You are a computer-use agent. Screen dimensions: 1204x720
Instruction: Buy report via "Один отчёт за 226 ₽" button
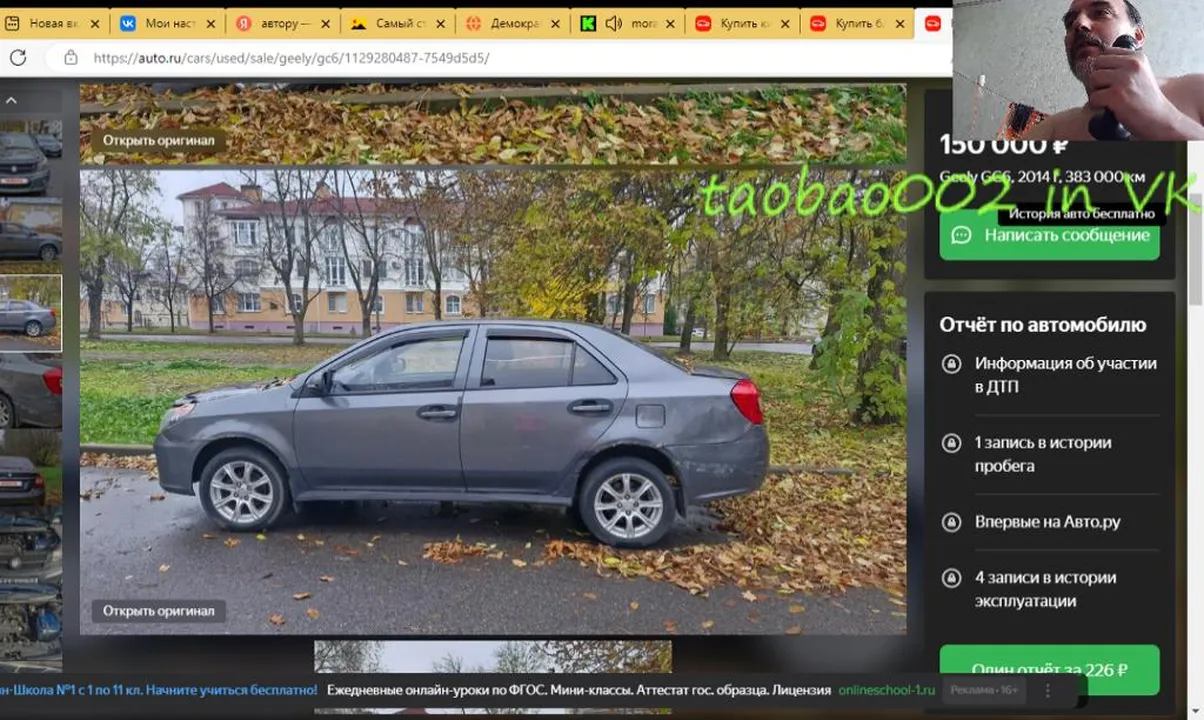tap(1049, 670)
